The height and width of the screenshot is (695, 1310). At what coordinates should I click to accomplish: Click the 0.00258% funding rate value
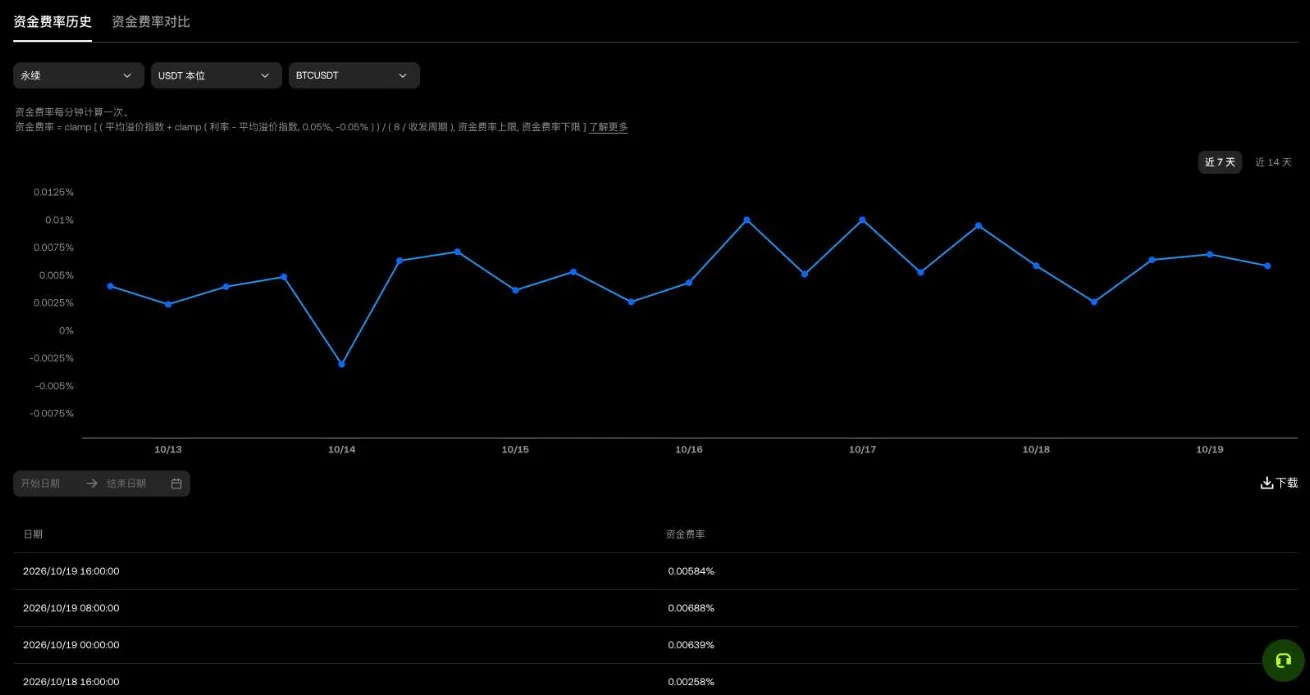(x=691, y=682)
